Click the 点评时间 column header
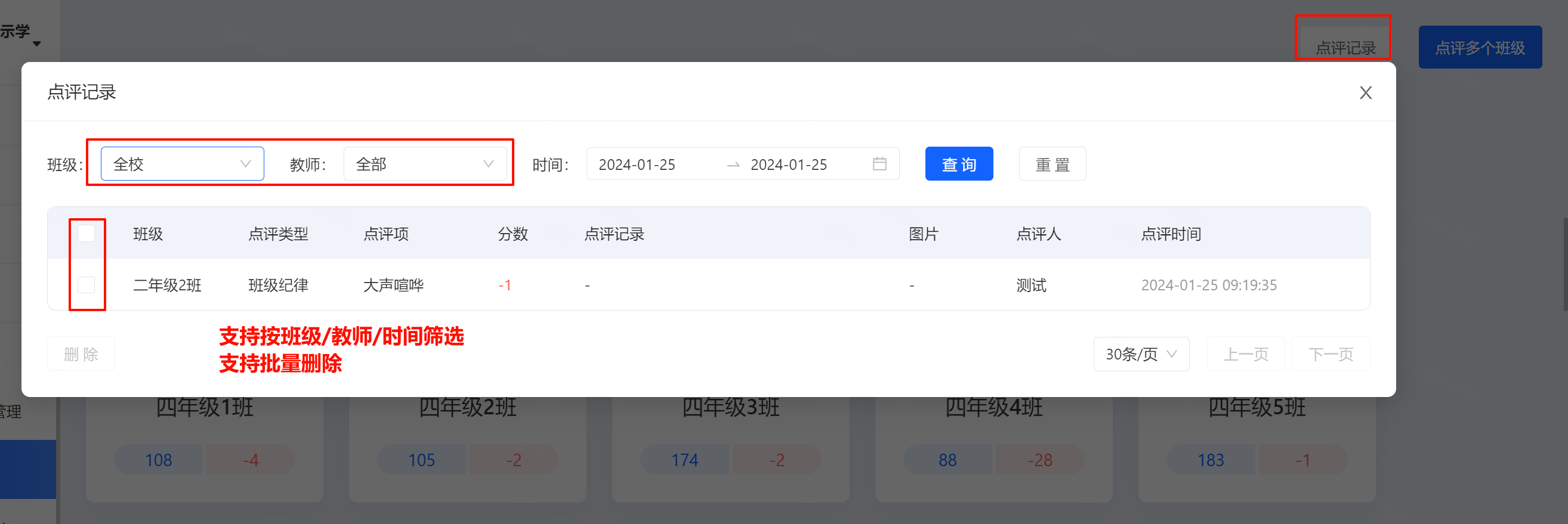The width and height of the screenshot is (1568, 524). coord(1171,234)
